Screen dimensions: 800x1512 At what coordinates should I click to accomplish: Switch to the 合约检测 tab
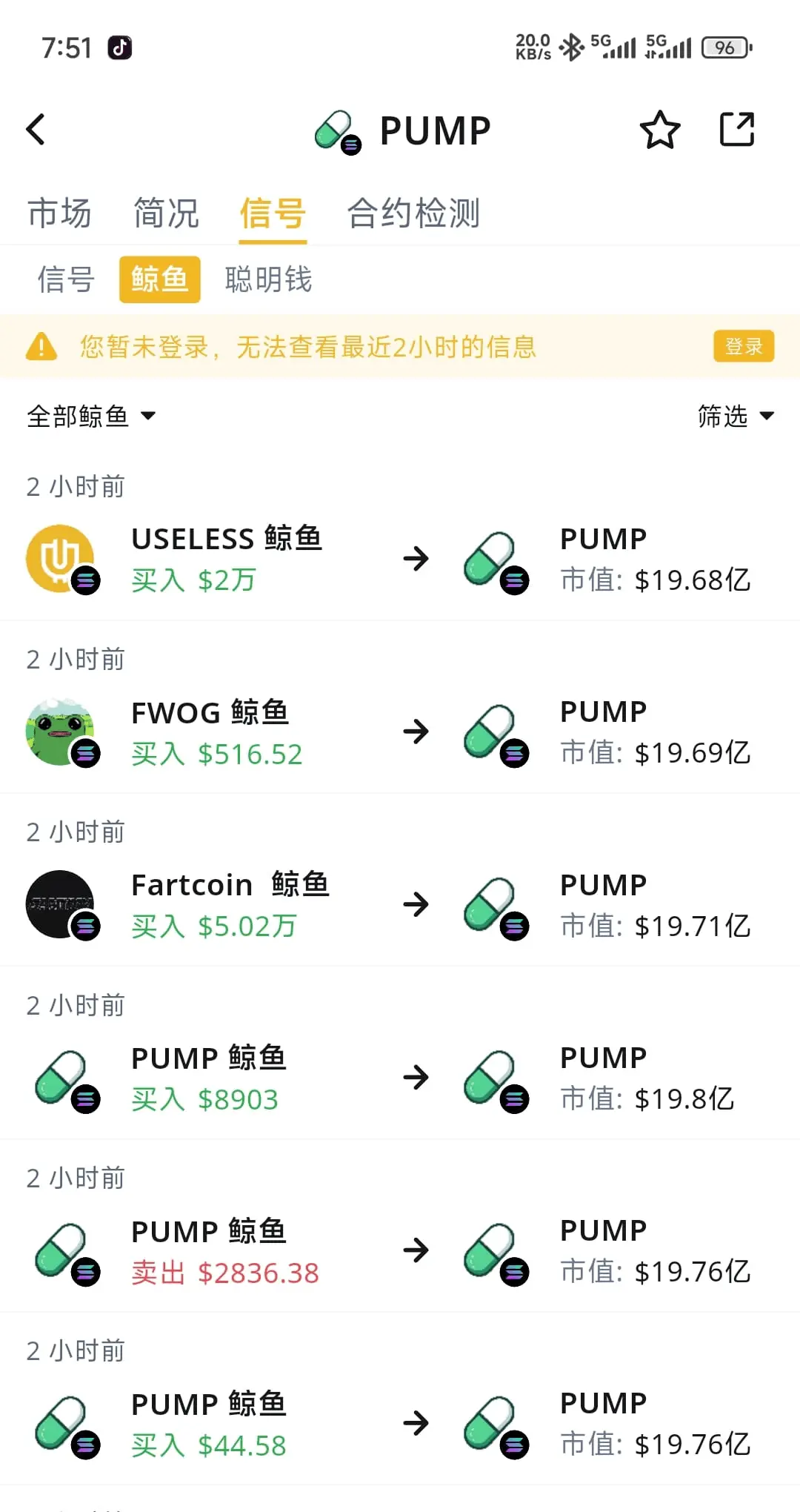tap(413, 213)
